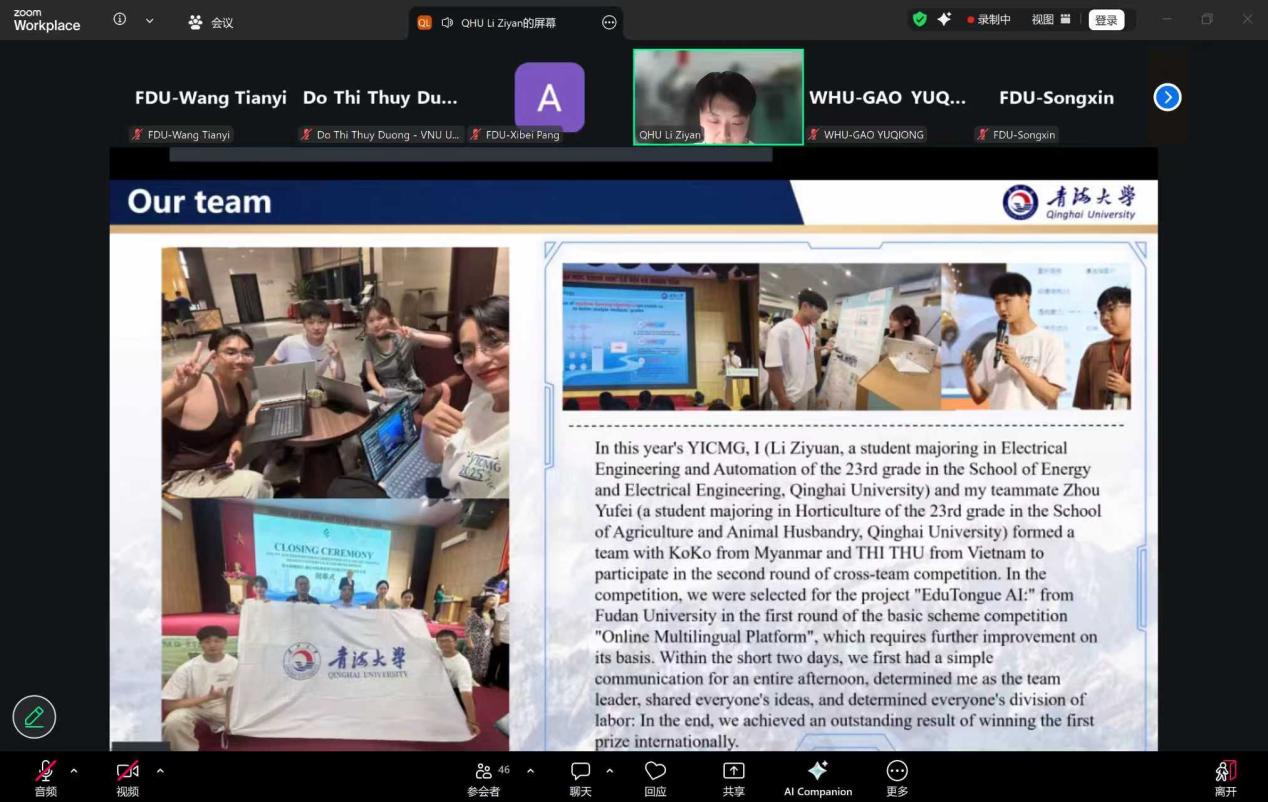This screenshot has width=1268, height=802.
Task: Select the Meetings tab
Action: pyautogui.click(x=210, y=22)
